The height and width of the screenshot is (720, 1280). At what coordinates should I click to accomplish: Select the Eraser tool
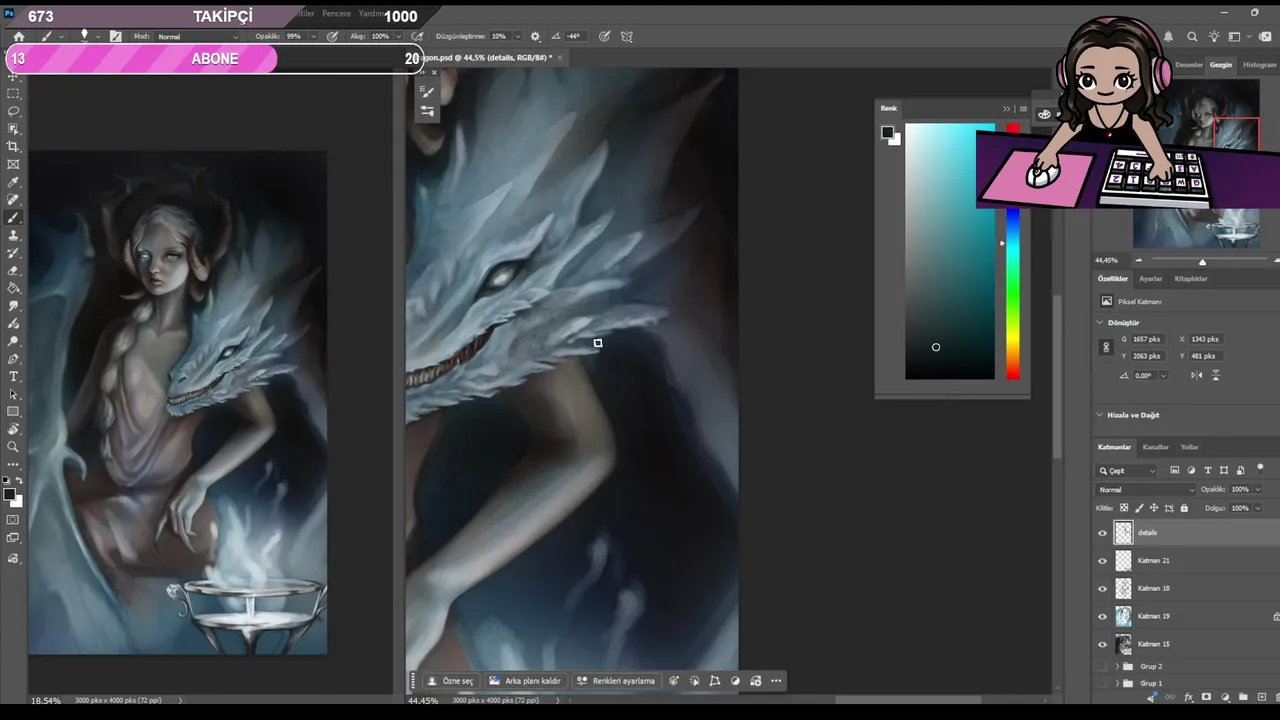14,271
